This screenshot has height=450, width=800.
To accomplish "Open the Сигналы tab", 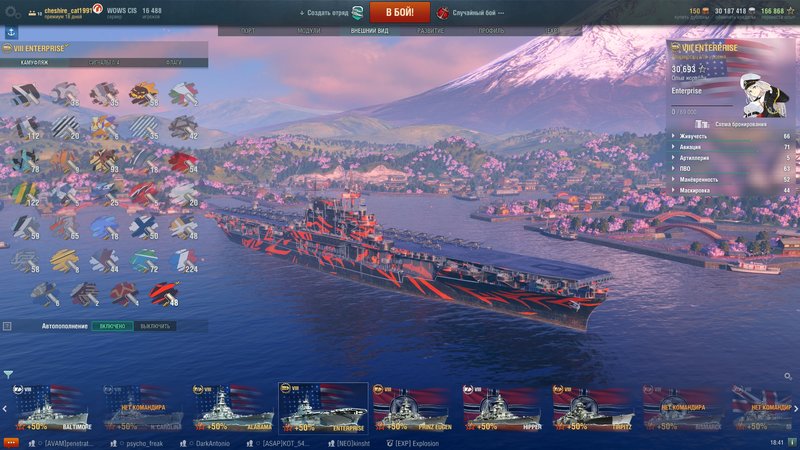I will pyautogui.click(x=104, y=62).
